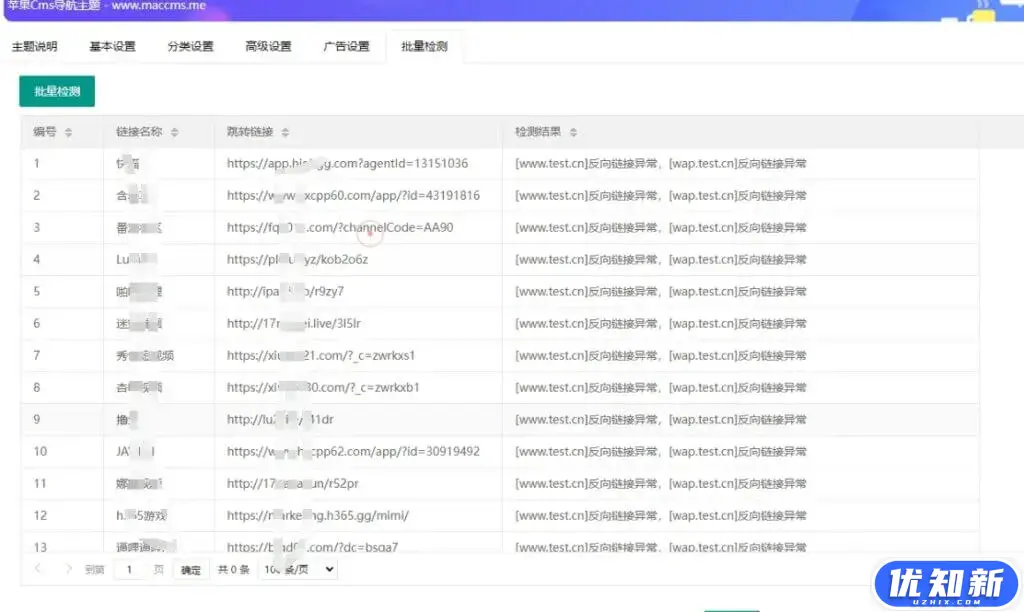Open the 基本设置 tab
This screenshot has width=1024, height=612.
111,46
